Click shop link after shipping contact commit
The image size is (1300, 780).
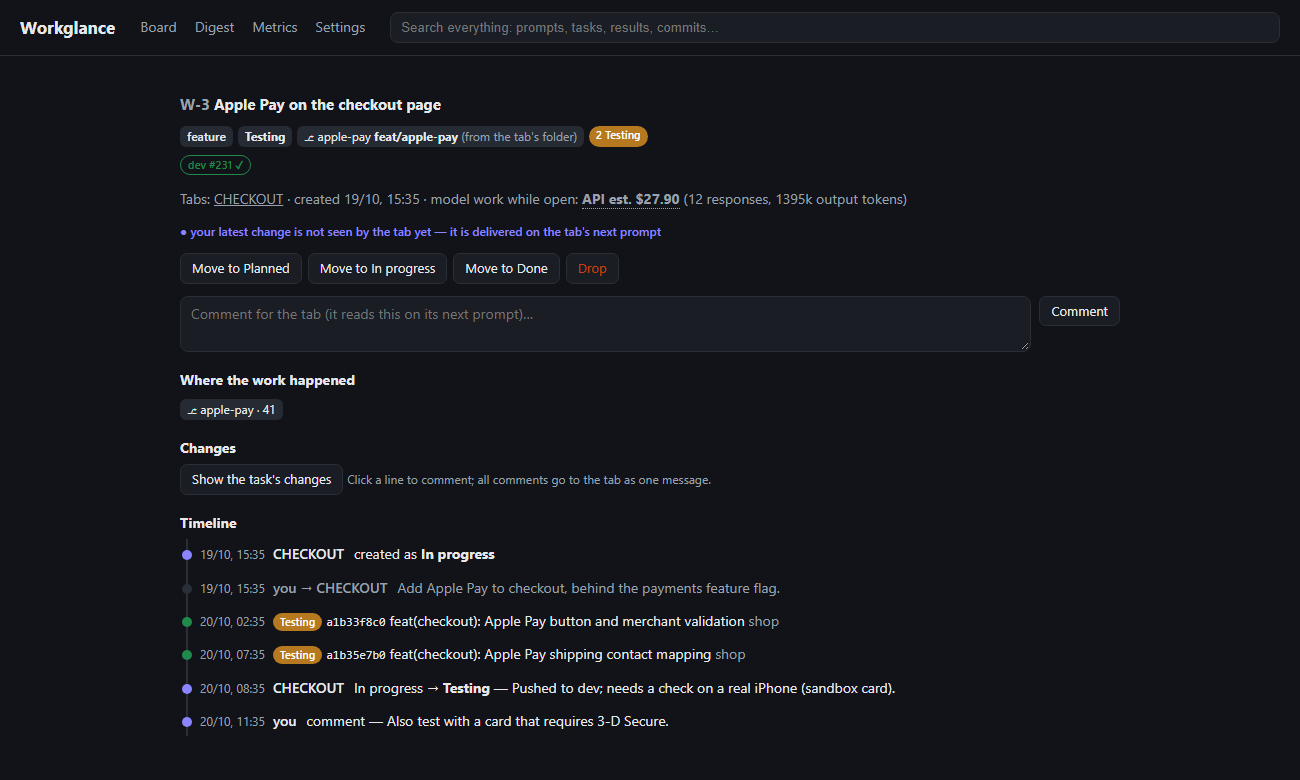pos(730,654)
